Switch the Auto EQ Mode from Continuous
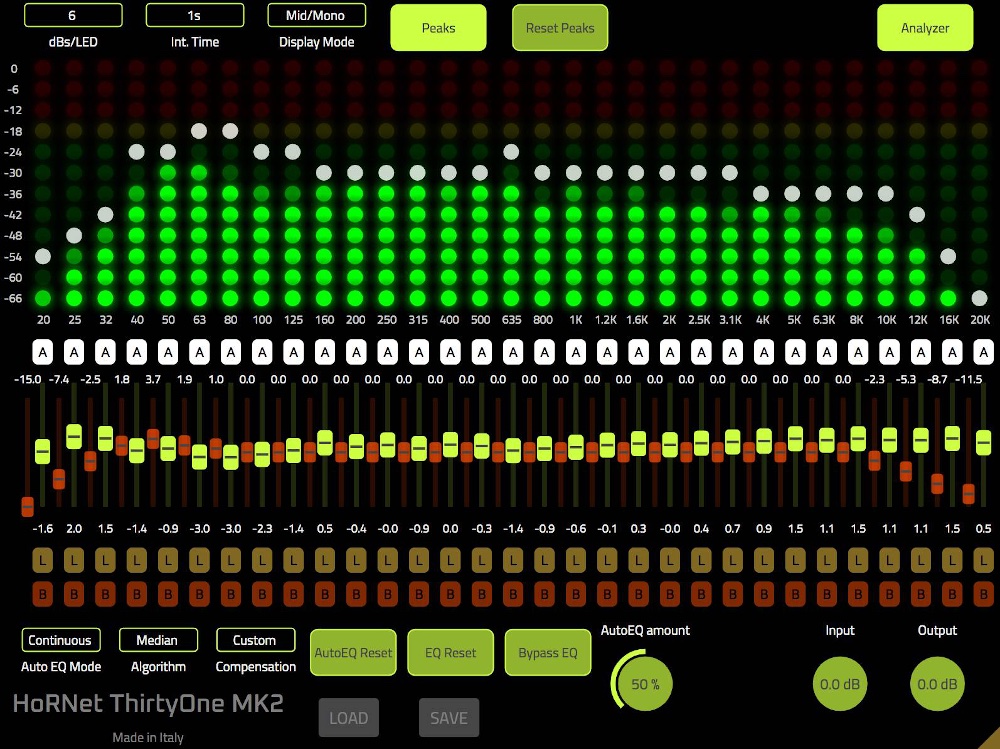1000x749 pixels. 60,640
